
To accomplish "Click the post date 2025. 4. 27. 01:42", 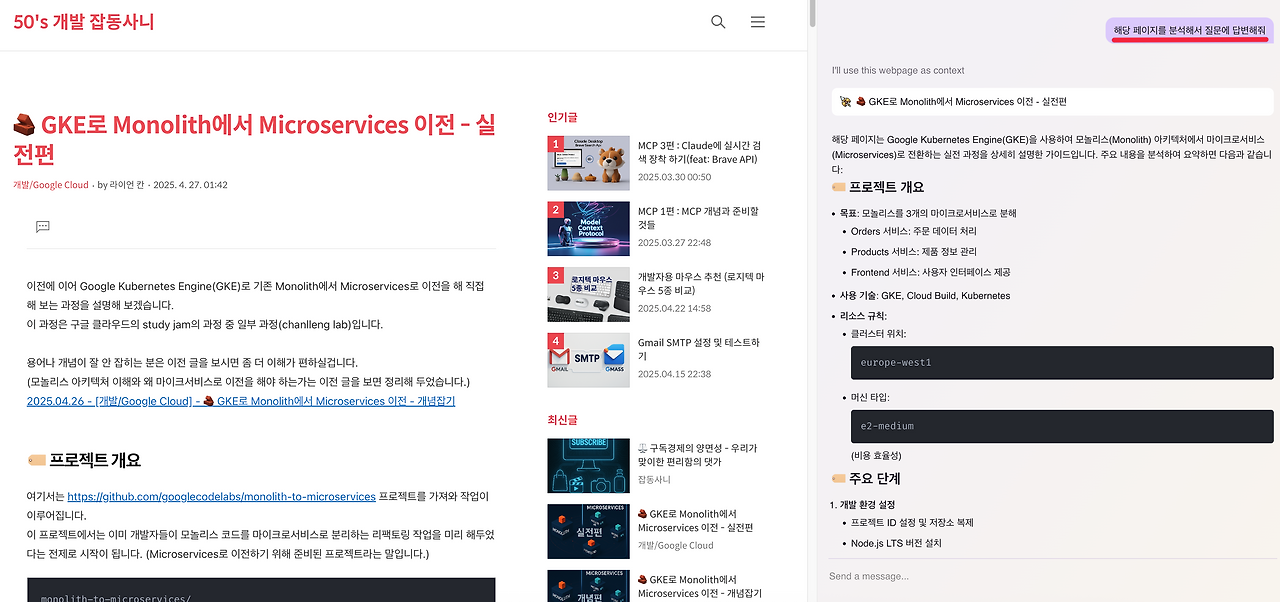I will pos(190,185).
